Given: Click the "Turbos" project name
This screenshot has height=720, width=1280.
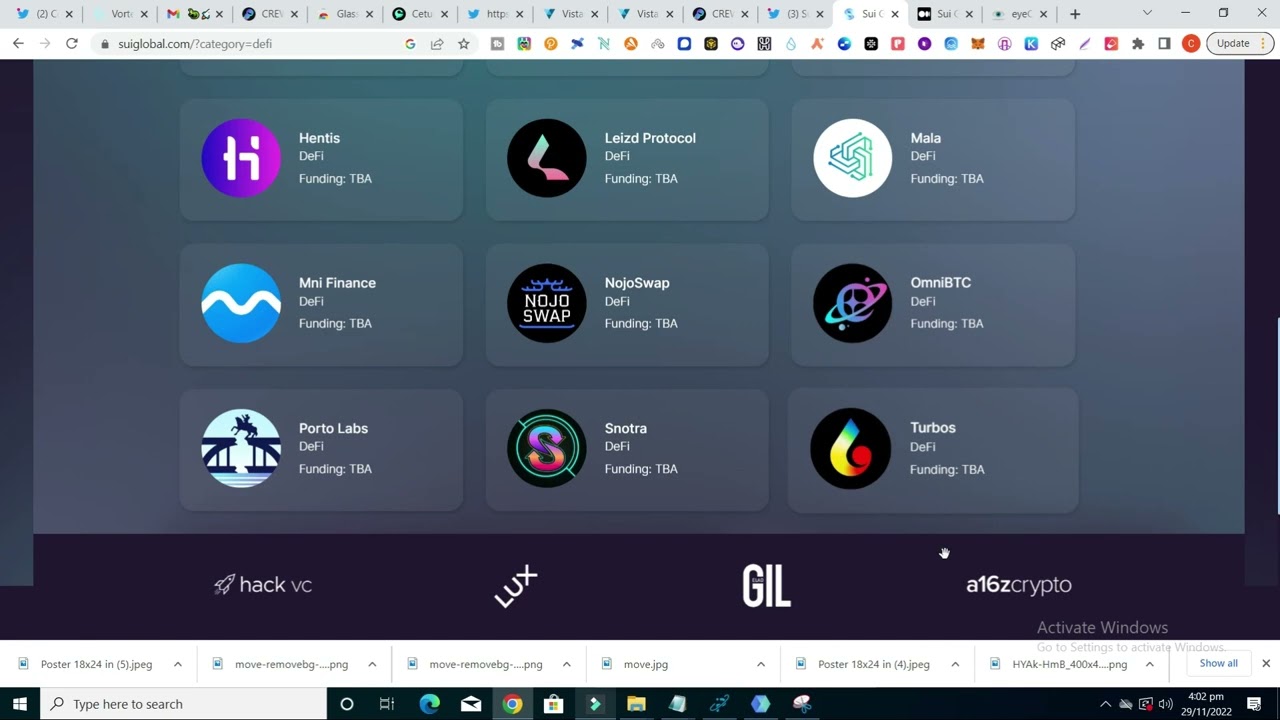Looking at the screenshot, I should (x=933, y=427).
